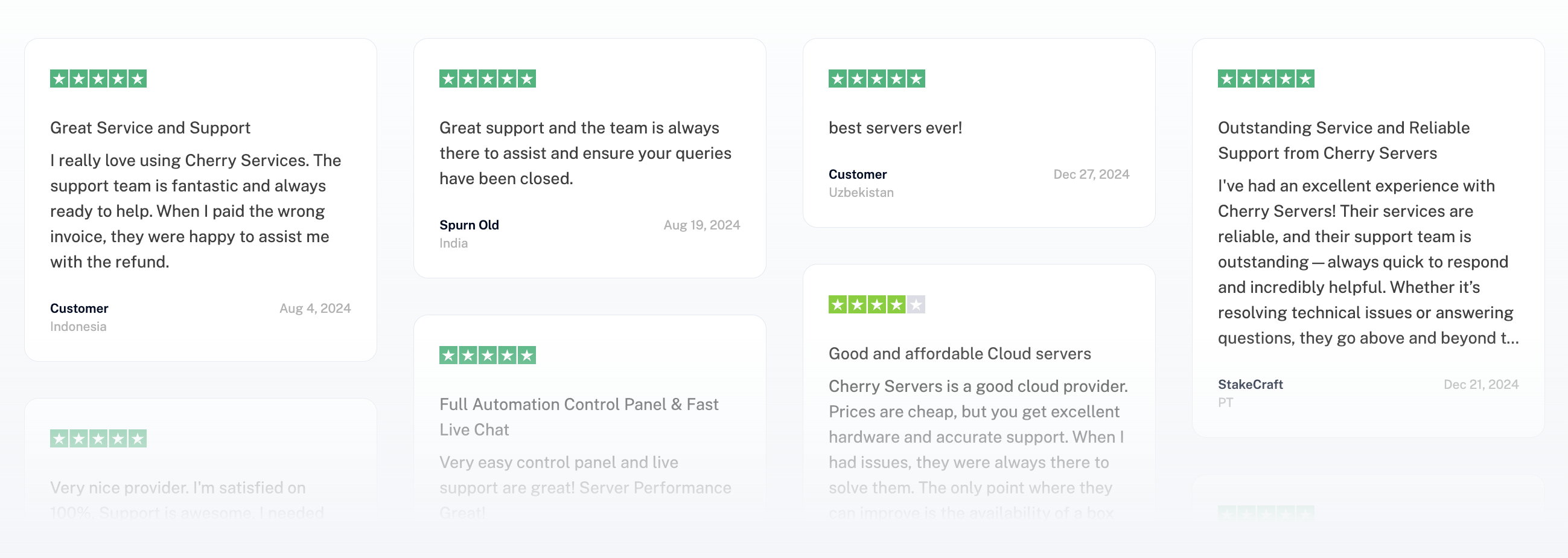Select the "Good and affordable Cloud servers" title
This screenshot has width=1568, height=558.
(959, 353)
